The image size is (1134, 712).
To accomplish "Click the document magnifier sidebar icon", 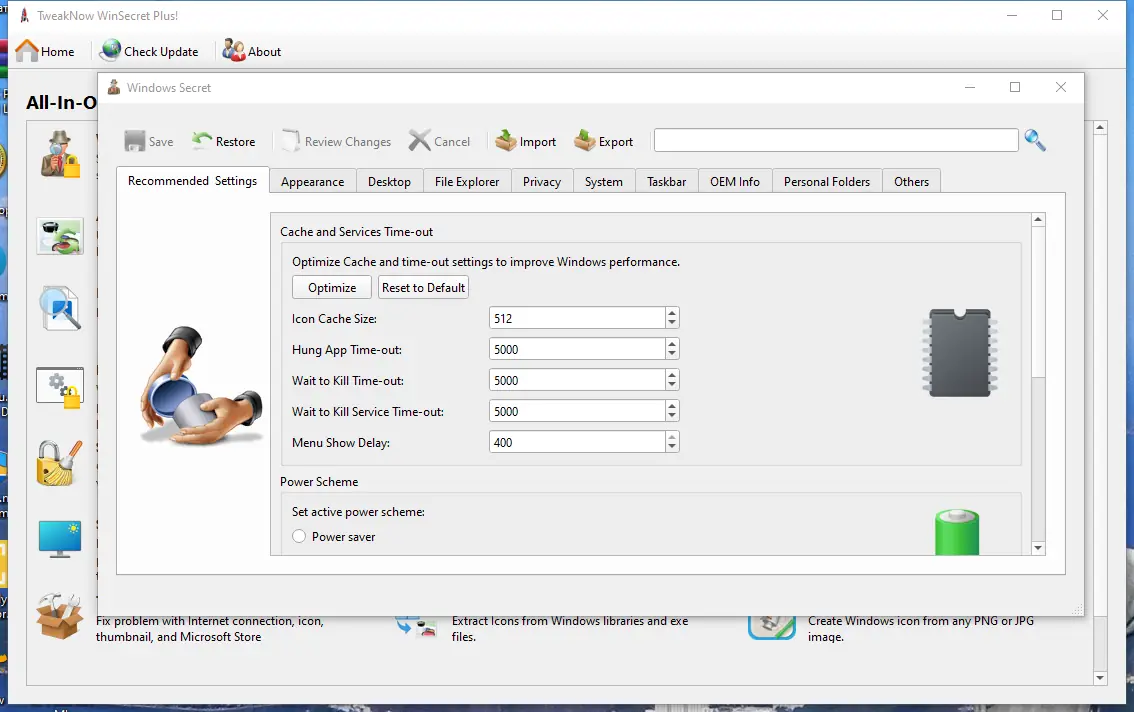I will [x=60, y=308].
